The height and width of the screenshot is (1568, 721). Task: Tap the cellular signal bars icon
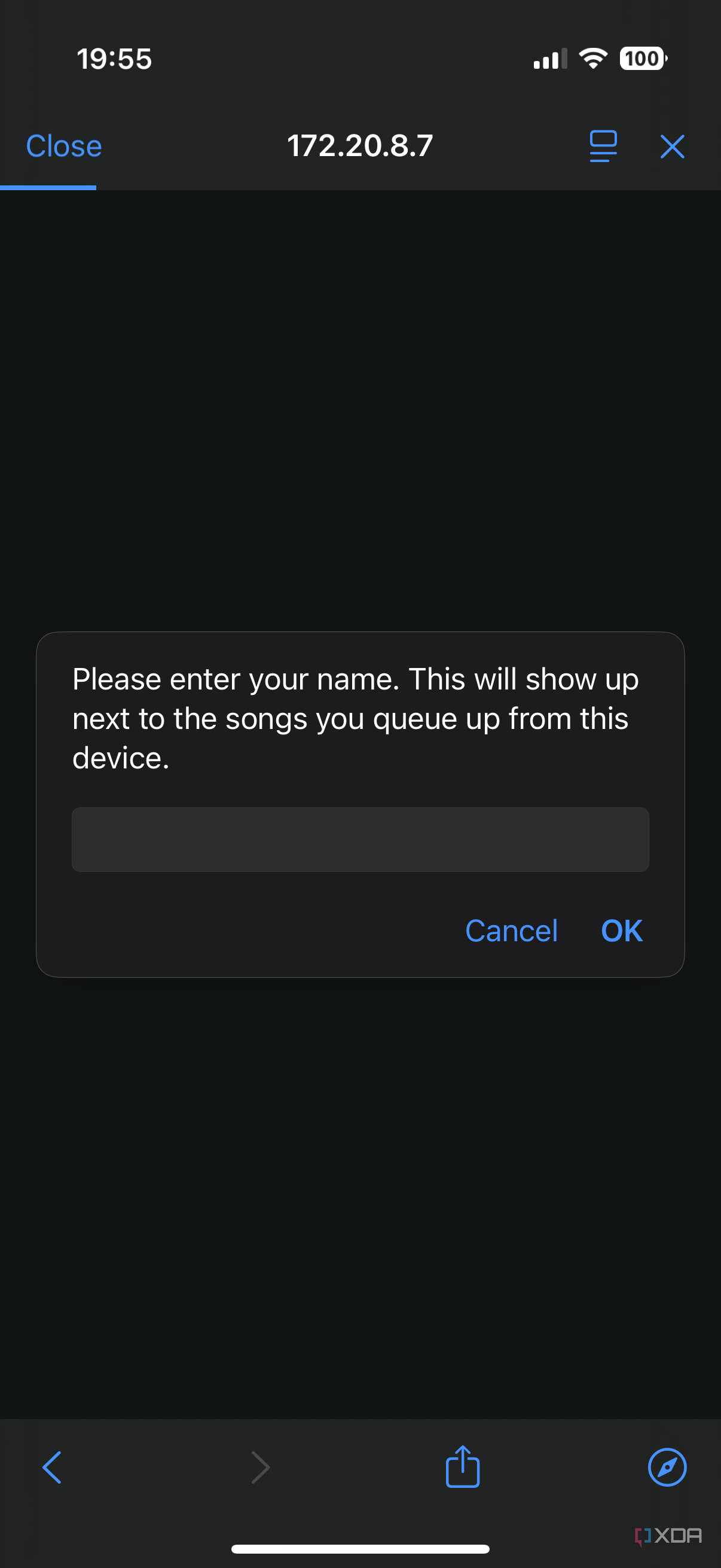550,59
